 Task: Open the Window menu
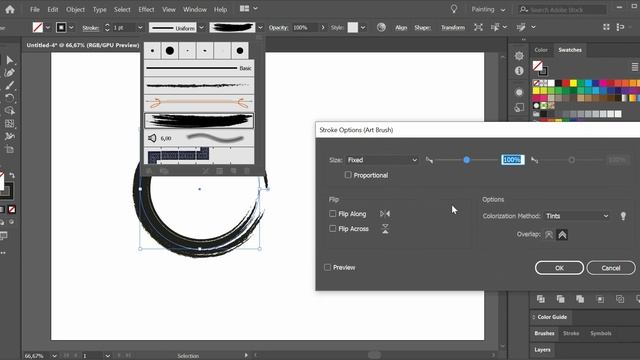tap(194, 9)
